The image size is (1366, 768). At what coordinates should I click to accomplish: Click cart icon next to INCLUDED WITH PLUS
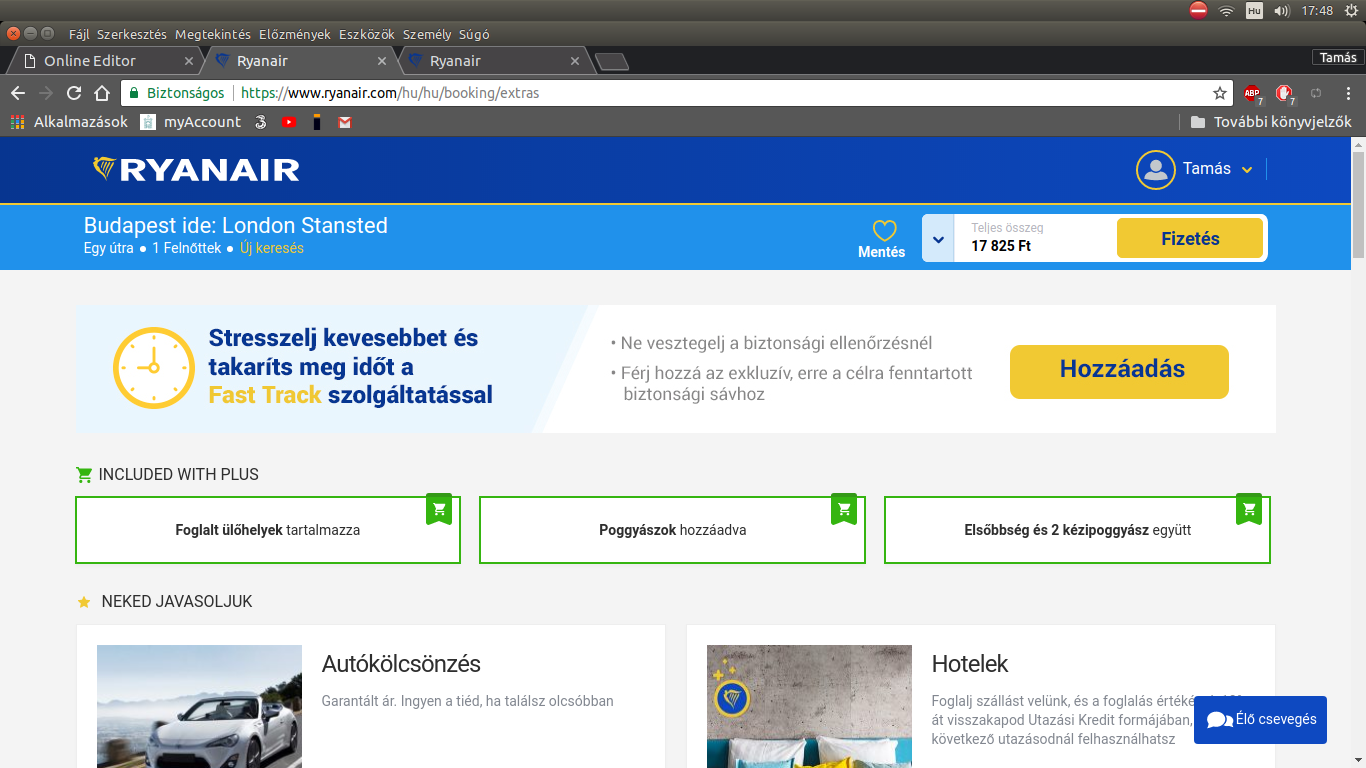(84, 475)
